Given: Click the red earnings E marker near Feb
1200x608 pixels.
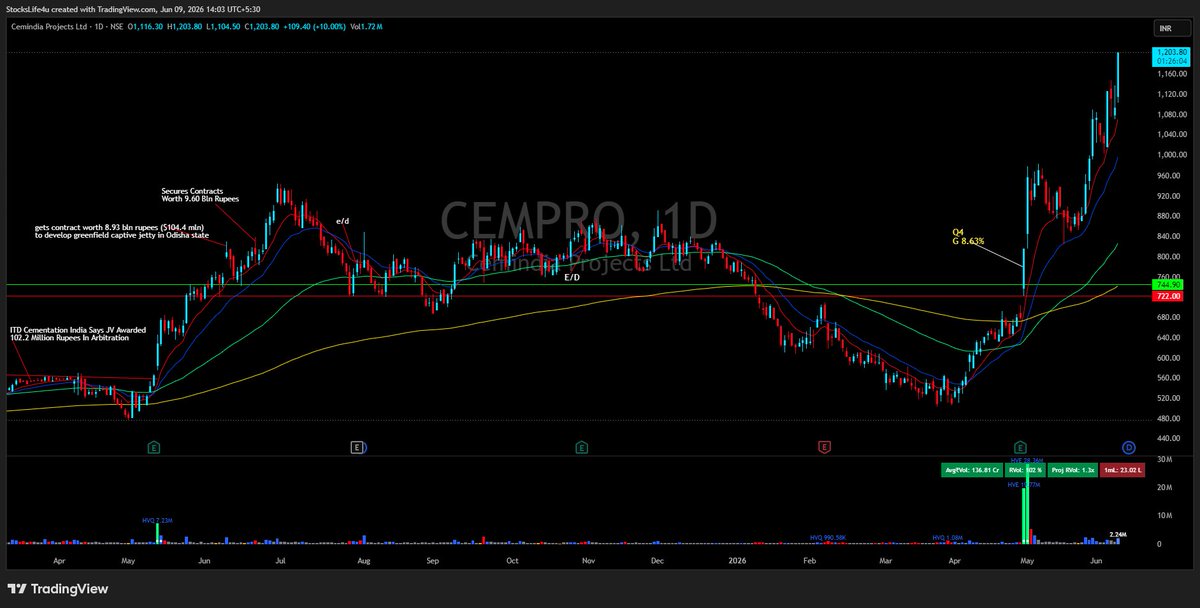Looking at the screenshot, I should (825, 447).
